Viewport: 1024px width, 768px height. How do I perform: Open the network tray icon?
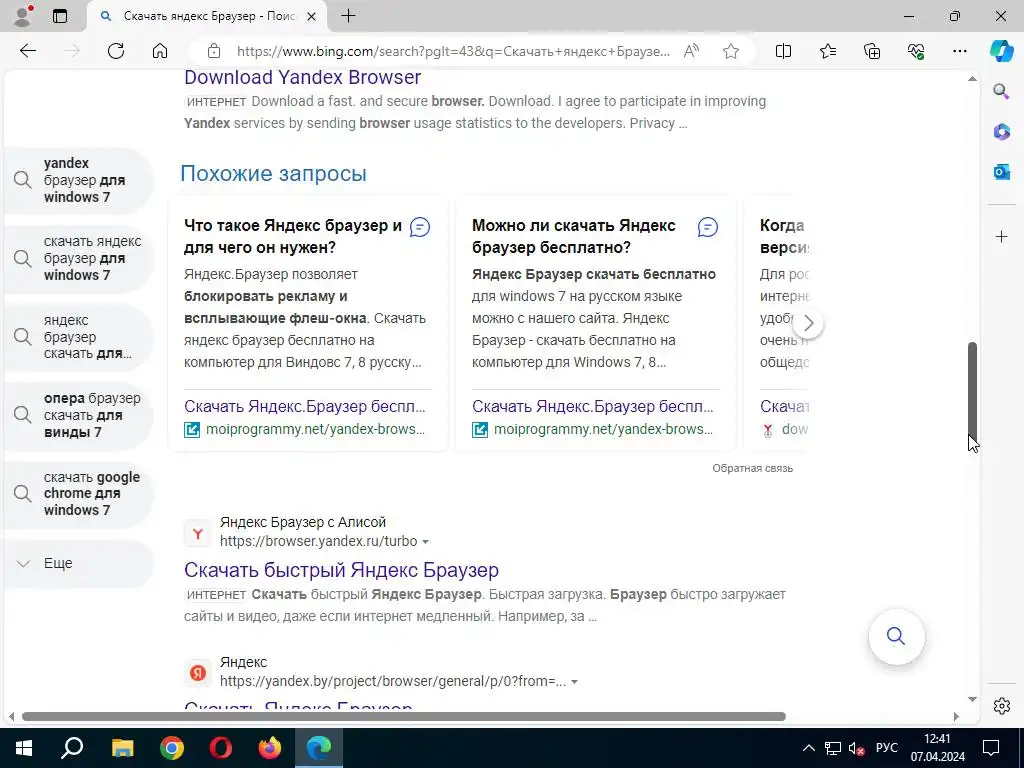click(833, 748)
